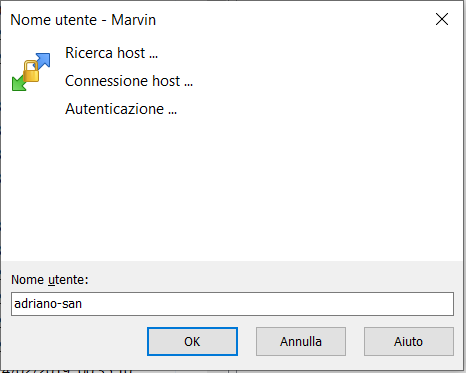This screenshot has height=373, width=466.
Task: Select the Connessione host status line
Action: coord(129,81)
